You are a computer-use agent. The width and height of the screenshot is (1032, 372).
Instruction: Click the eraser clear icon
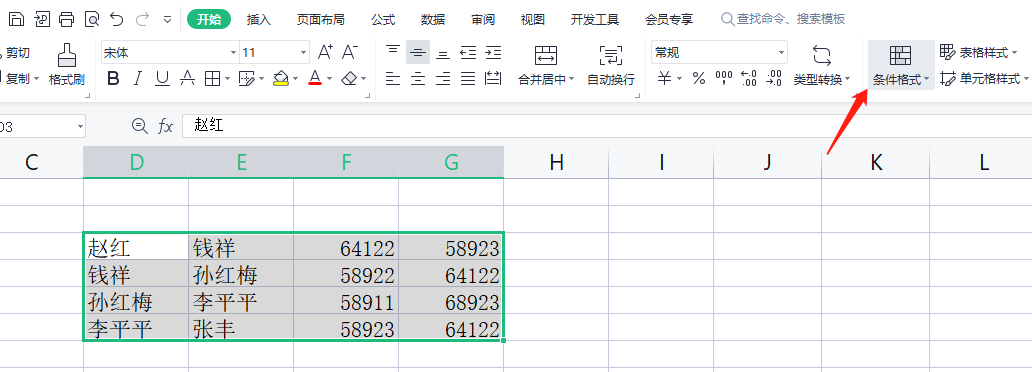click(349, 79)
